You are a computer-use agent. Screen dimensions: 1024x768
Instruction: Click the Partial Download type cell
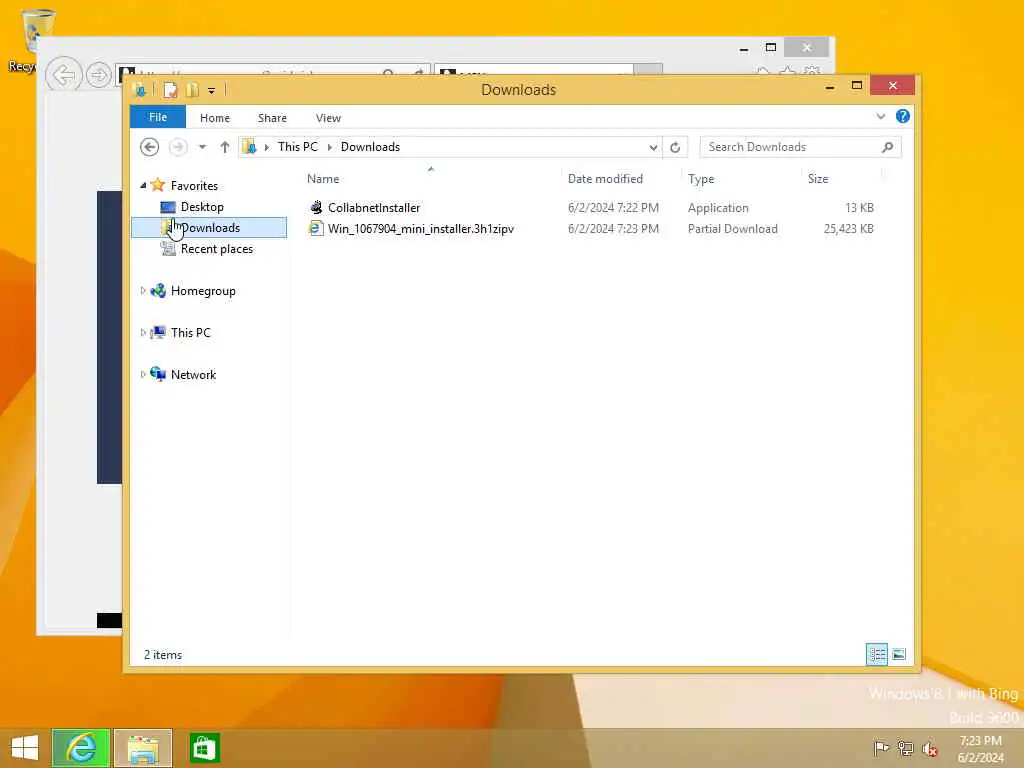732,229
